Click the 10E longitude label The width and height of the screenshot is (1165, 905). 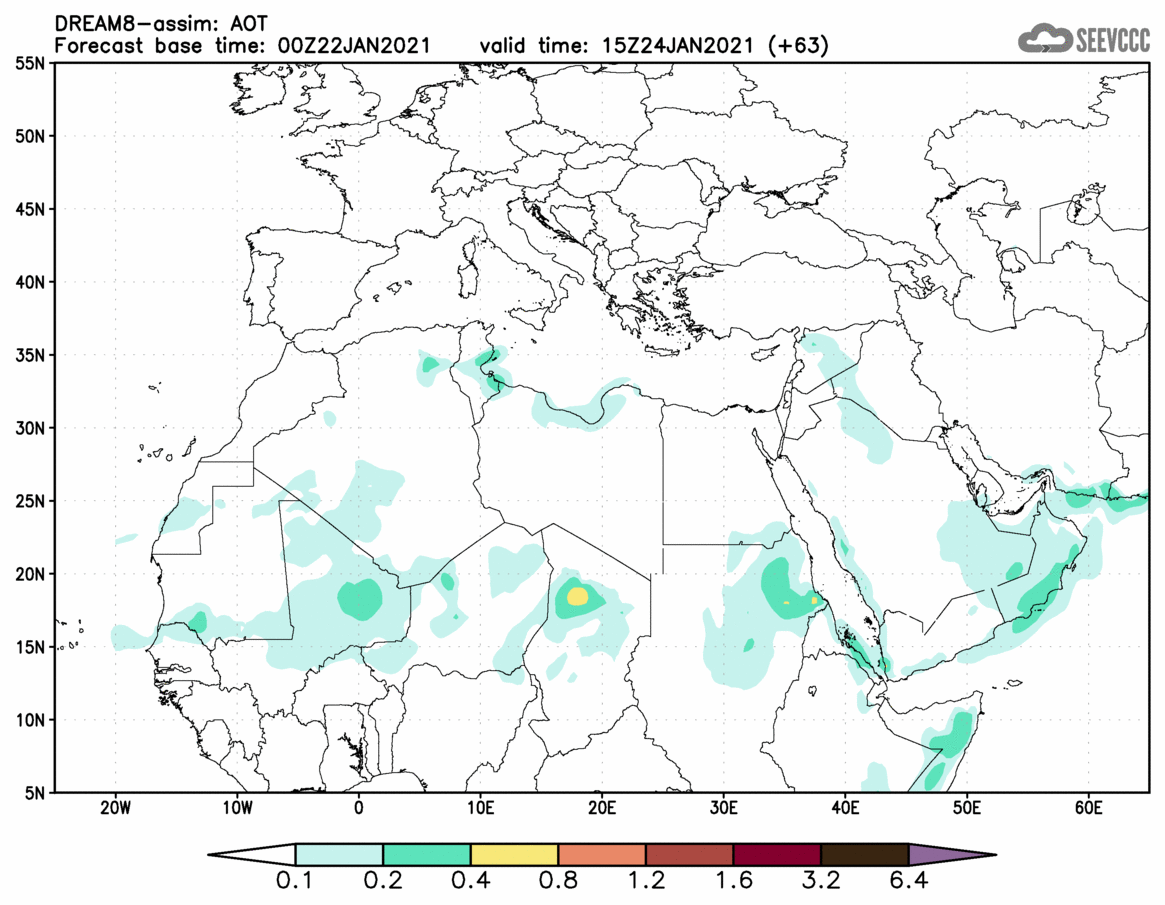pos(481,808)
